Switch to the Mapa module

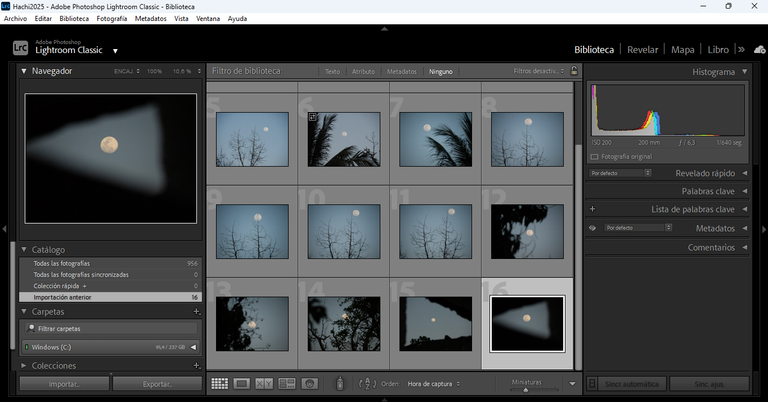(682, 49)
